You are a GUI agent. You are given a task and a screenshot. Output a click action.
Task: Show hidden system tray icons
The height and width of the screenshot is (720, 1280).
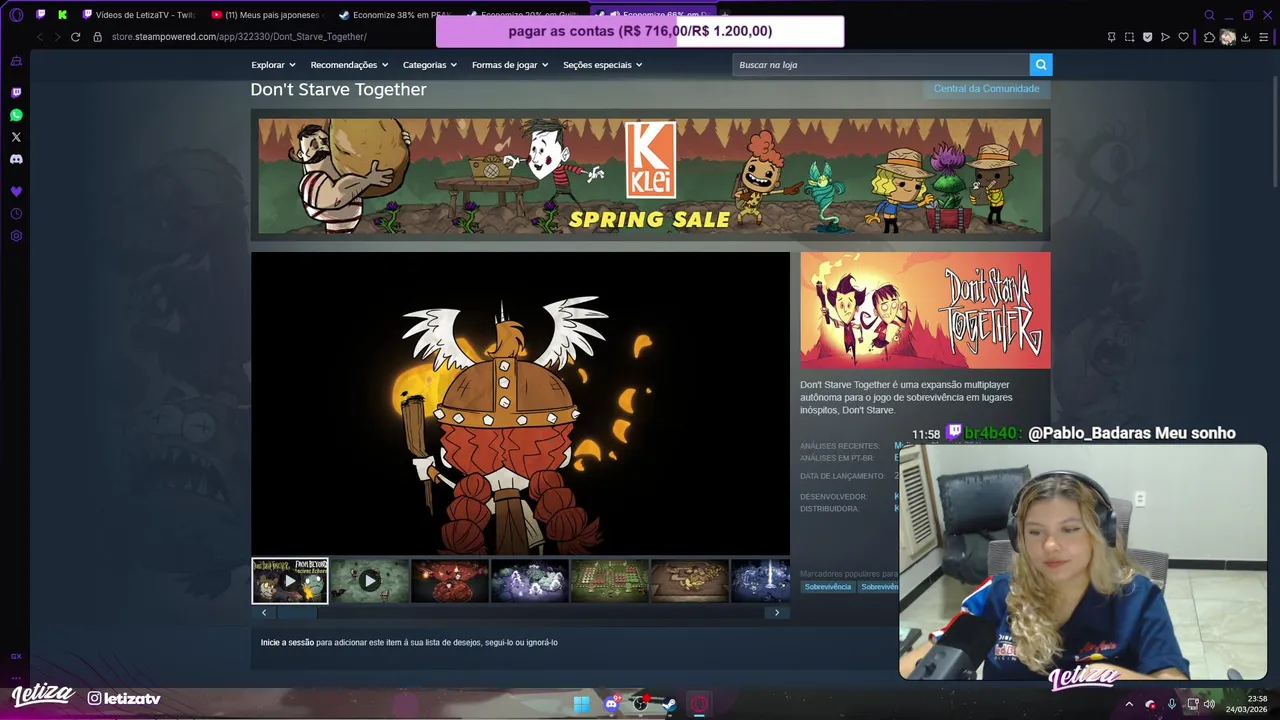[x=1129, y=704]
